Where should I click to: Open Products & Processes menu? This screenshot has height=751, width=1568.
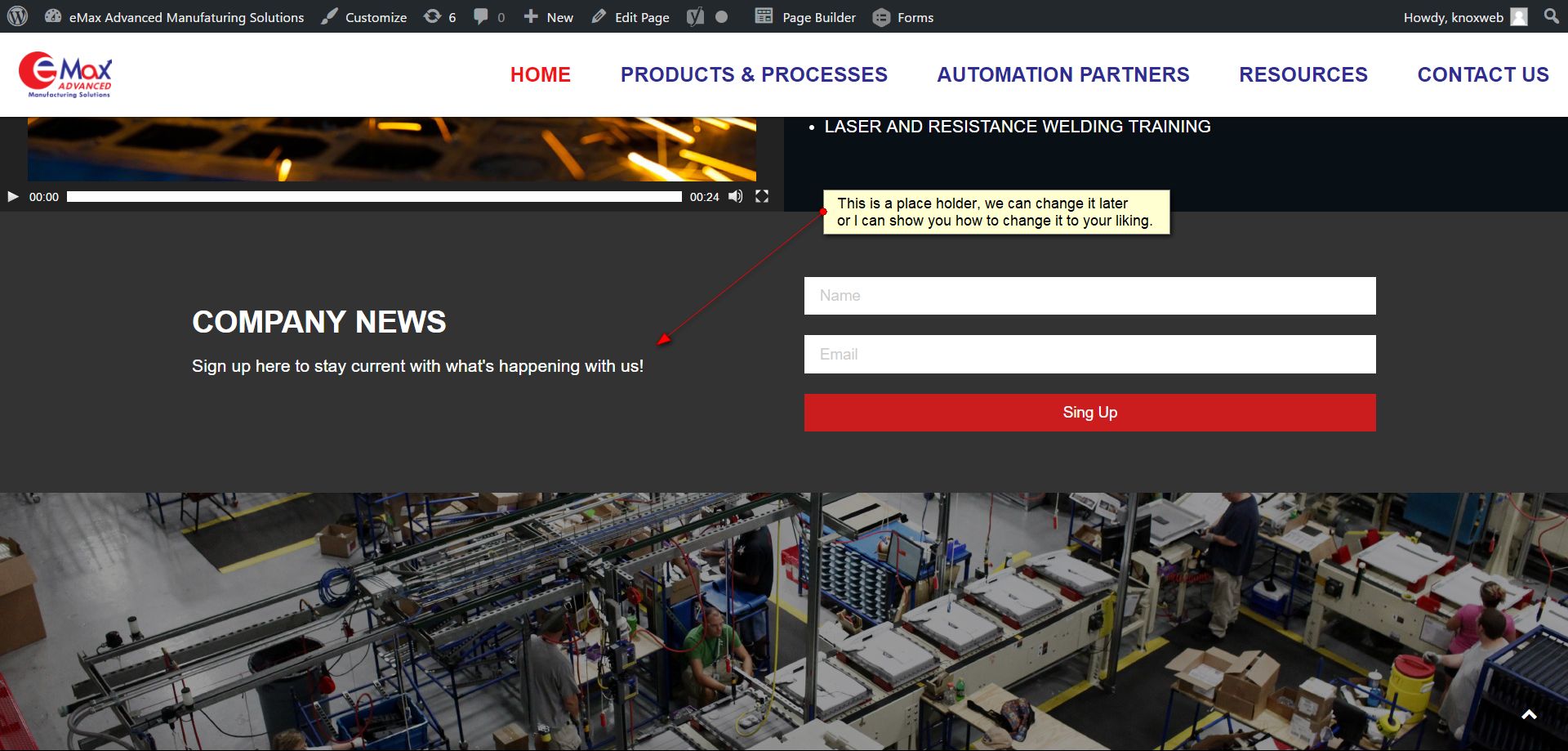coord(754,74)
